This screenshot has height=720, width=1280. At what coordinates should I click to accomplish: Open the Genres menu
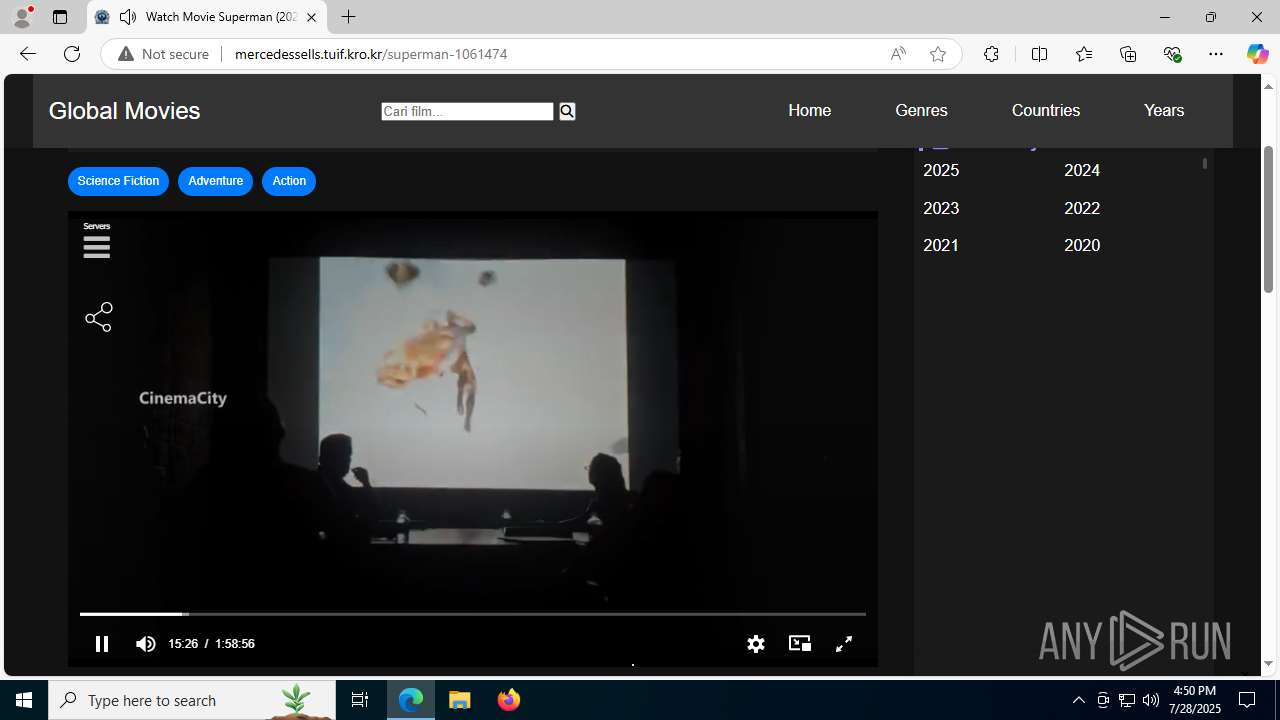(921, 110)
